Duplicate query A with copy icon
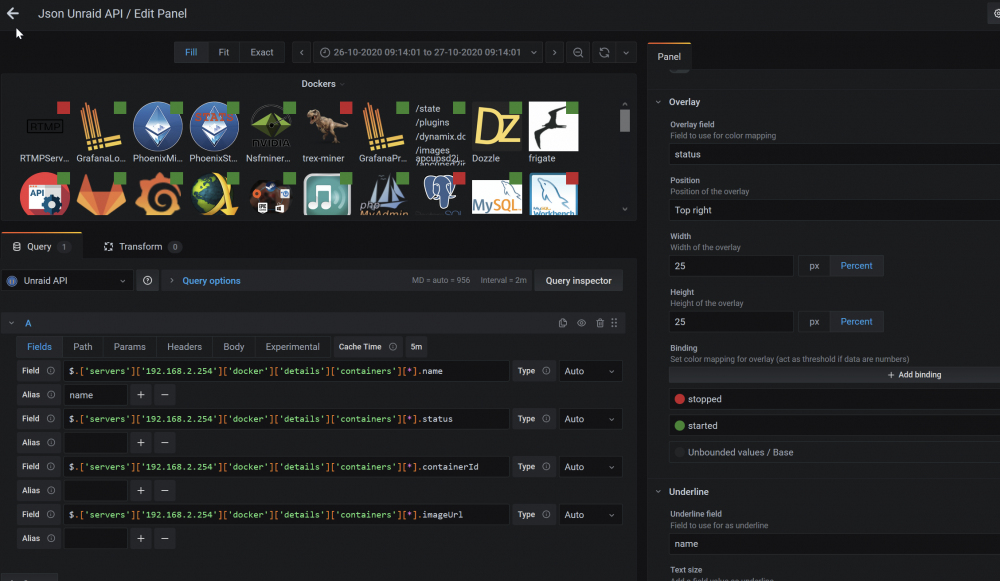Screen dimensions: 1000x581 562,323
